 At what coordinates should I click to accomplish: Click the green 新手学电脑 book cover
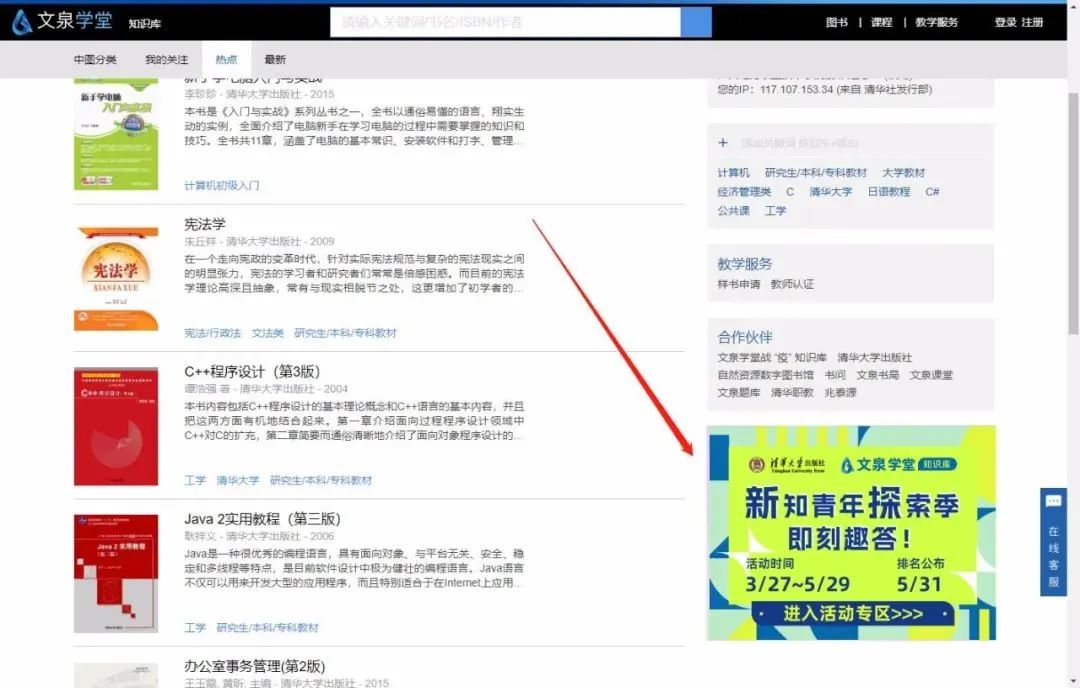[116, 135]
